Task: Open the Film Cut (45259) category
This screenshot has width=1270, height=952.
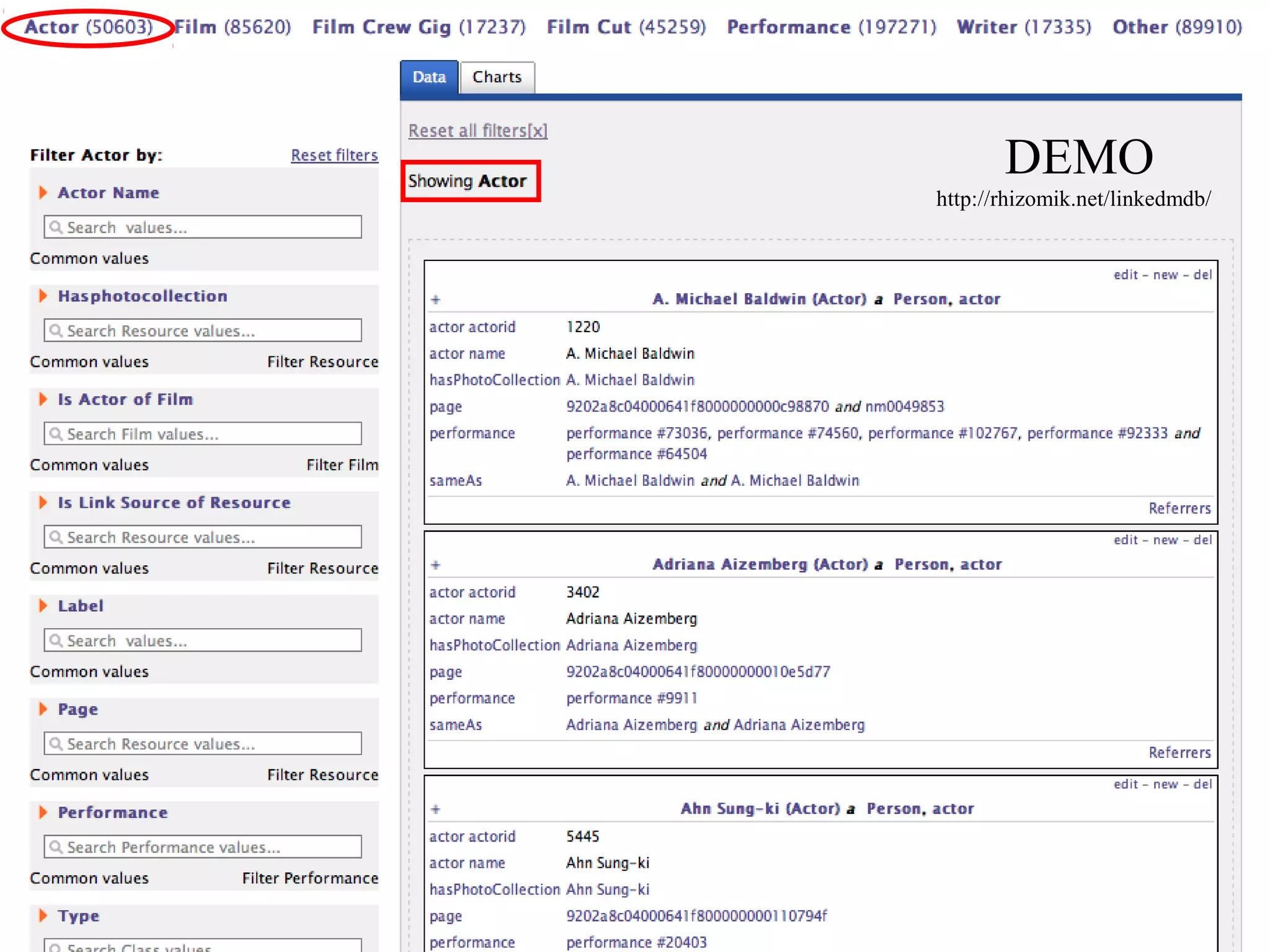Action: pos(626,27)
